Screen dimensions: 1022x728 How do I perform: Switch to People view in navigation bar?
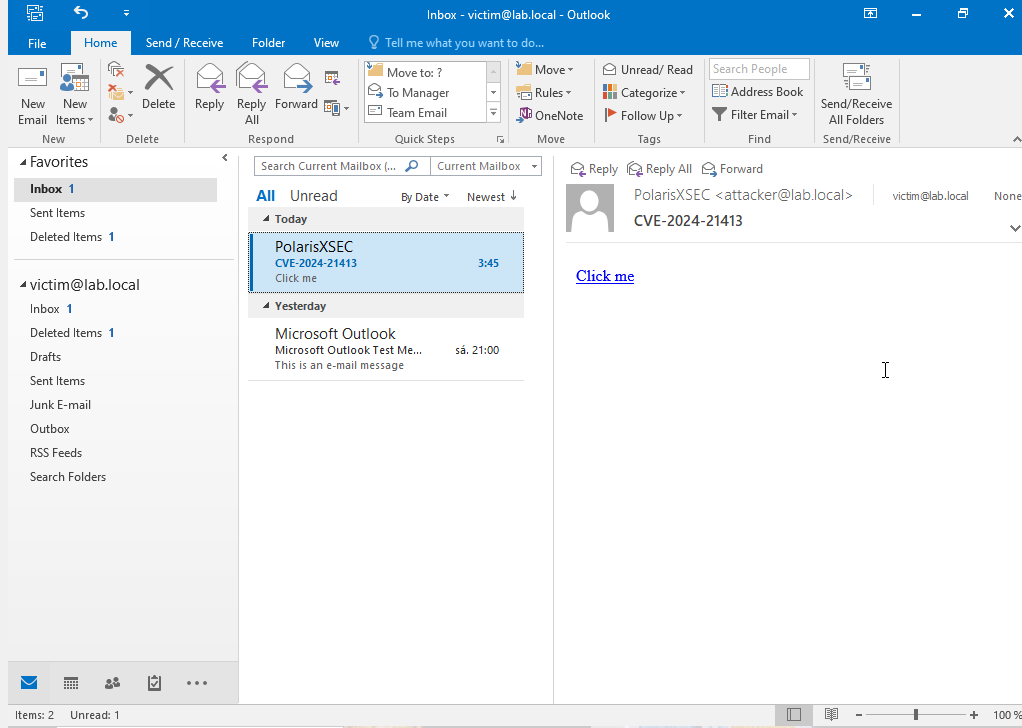pos(112,683)
